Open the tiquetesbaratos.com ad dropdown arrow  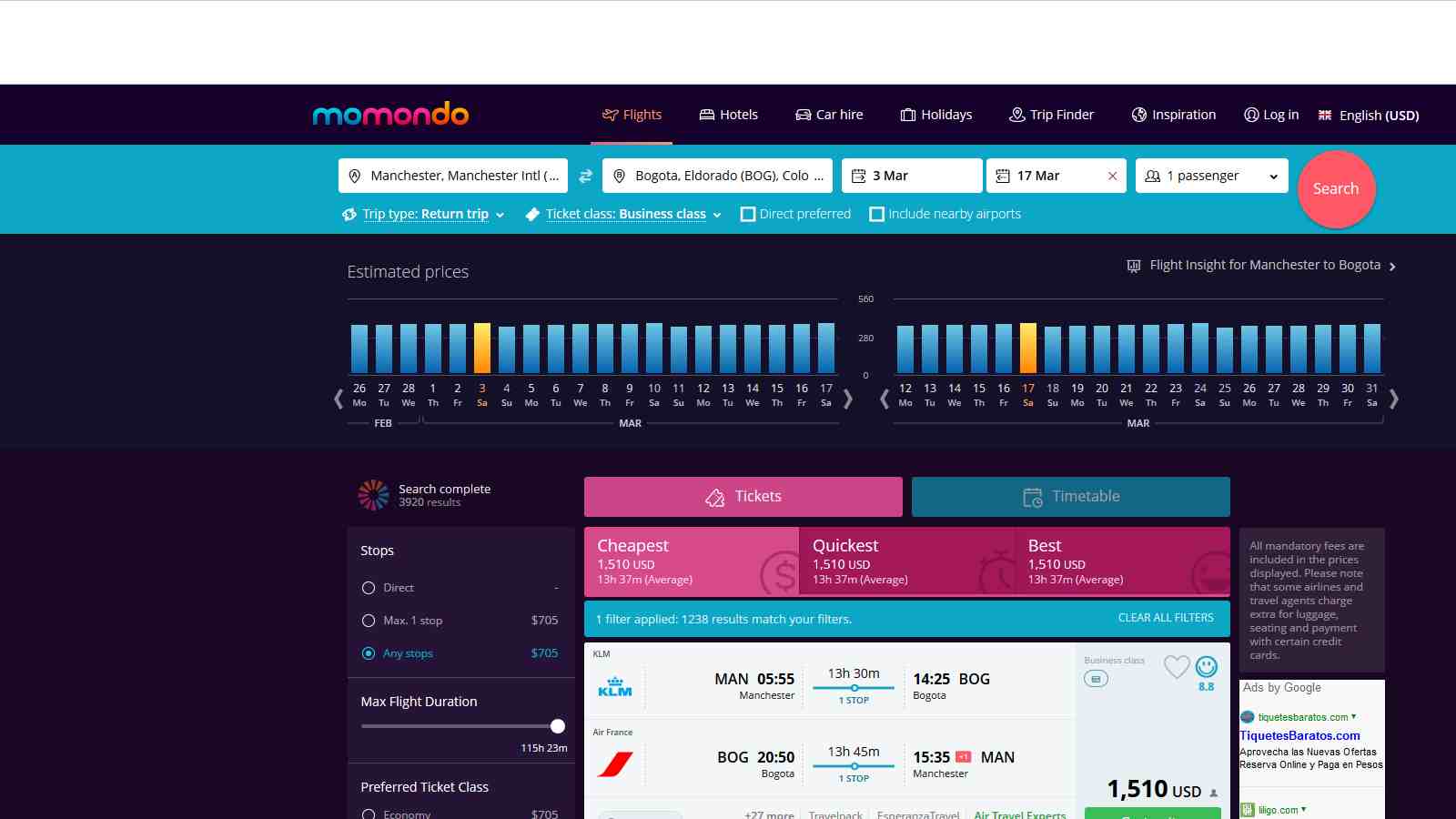(1354, 716)
